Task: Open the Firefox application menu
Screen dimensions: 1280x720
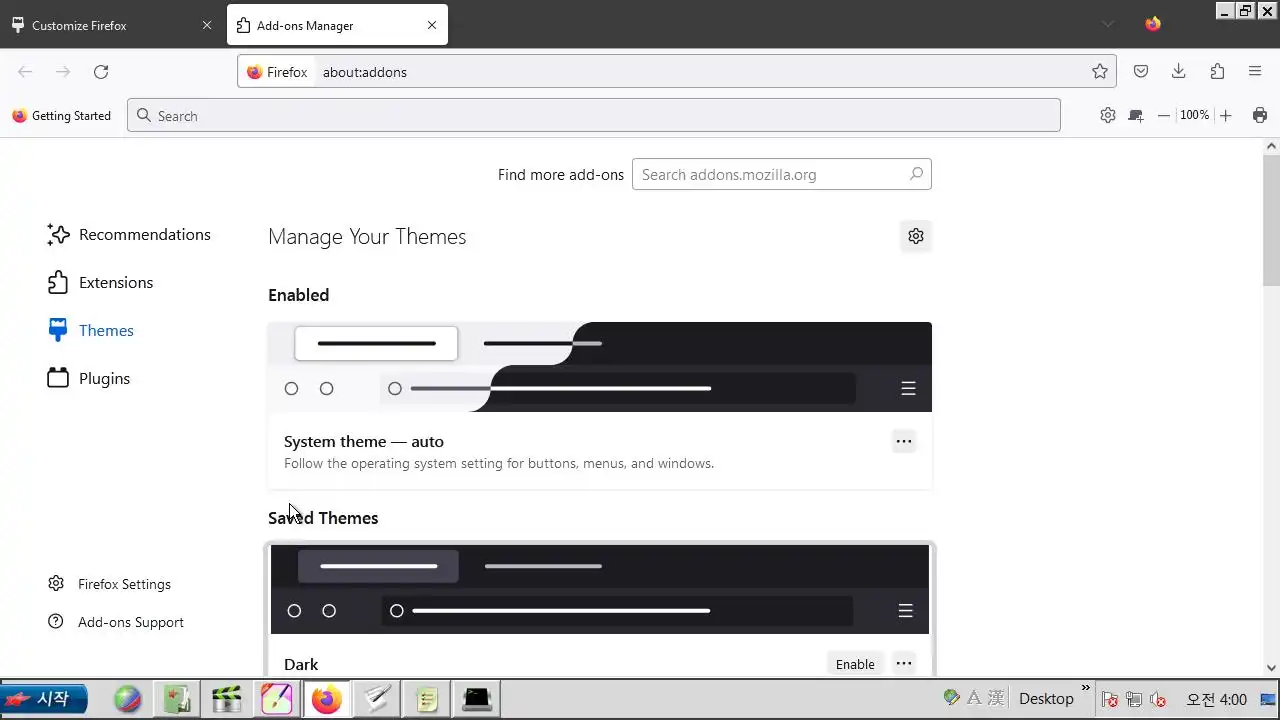Action: (1255, 71)
